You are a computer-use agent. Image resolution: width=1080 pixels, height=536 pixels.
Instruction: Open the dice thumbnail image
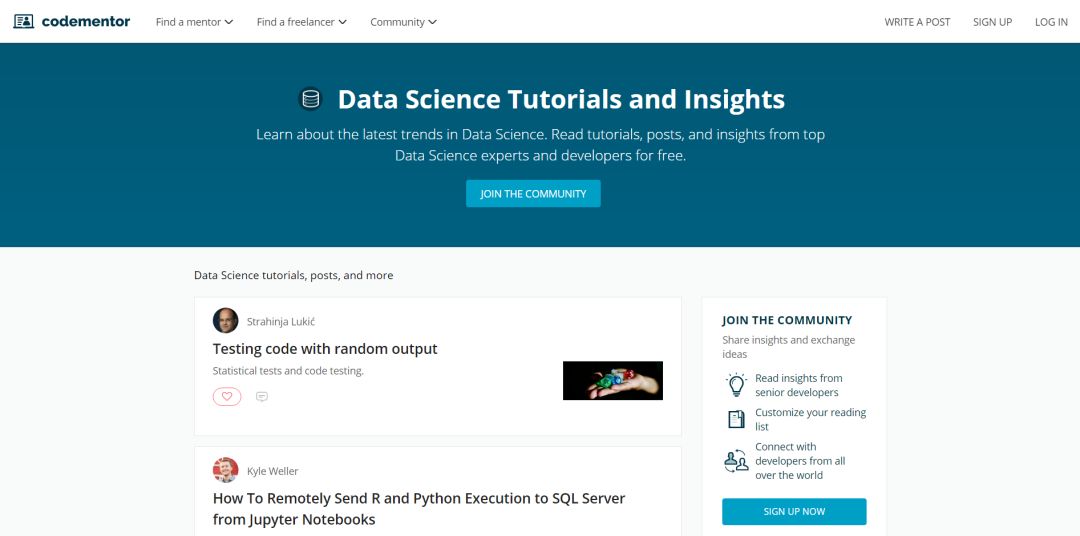coord(613,380)
